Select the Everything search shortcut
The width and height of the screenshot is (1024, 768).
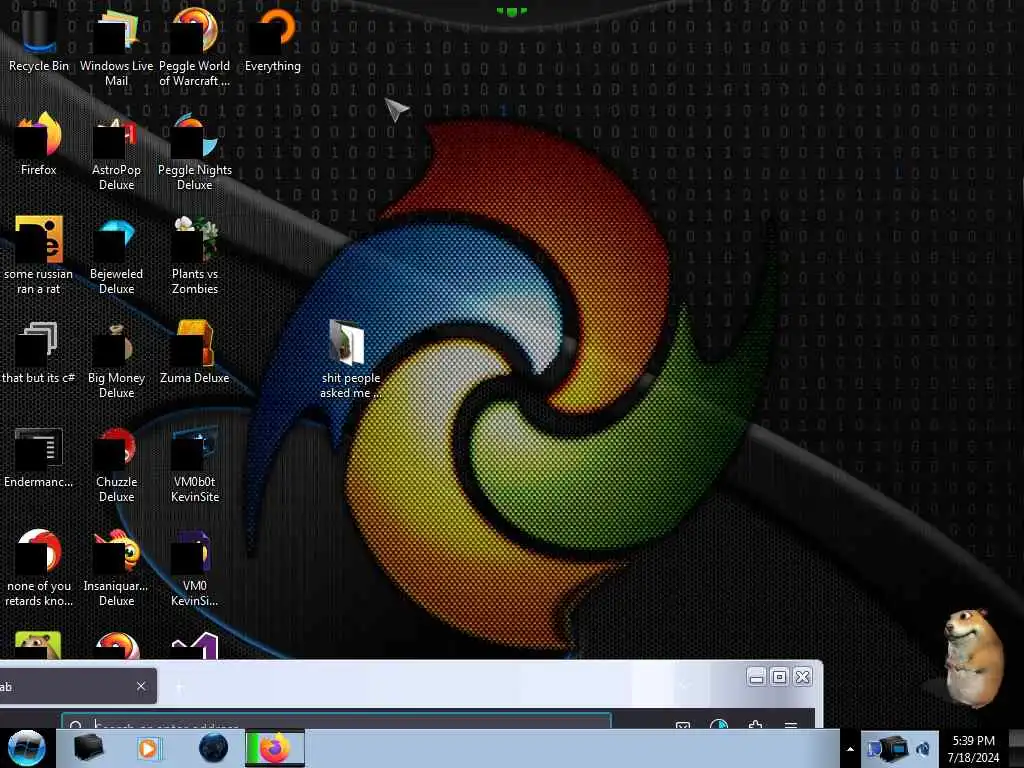273,40
